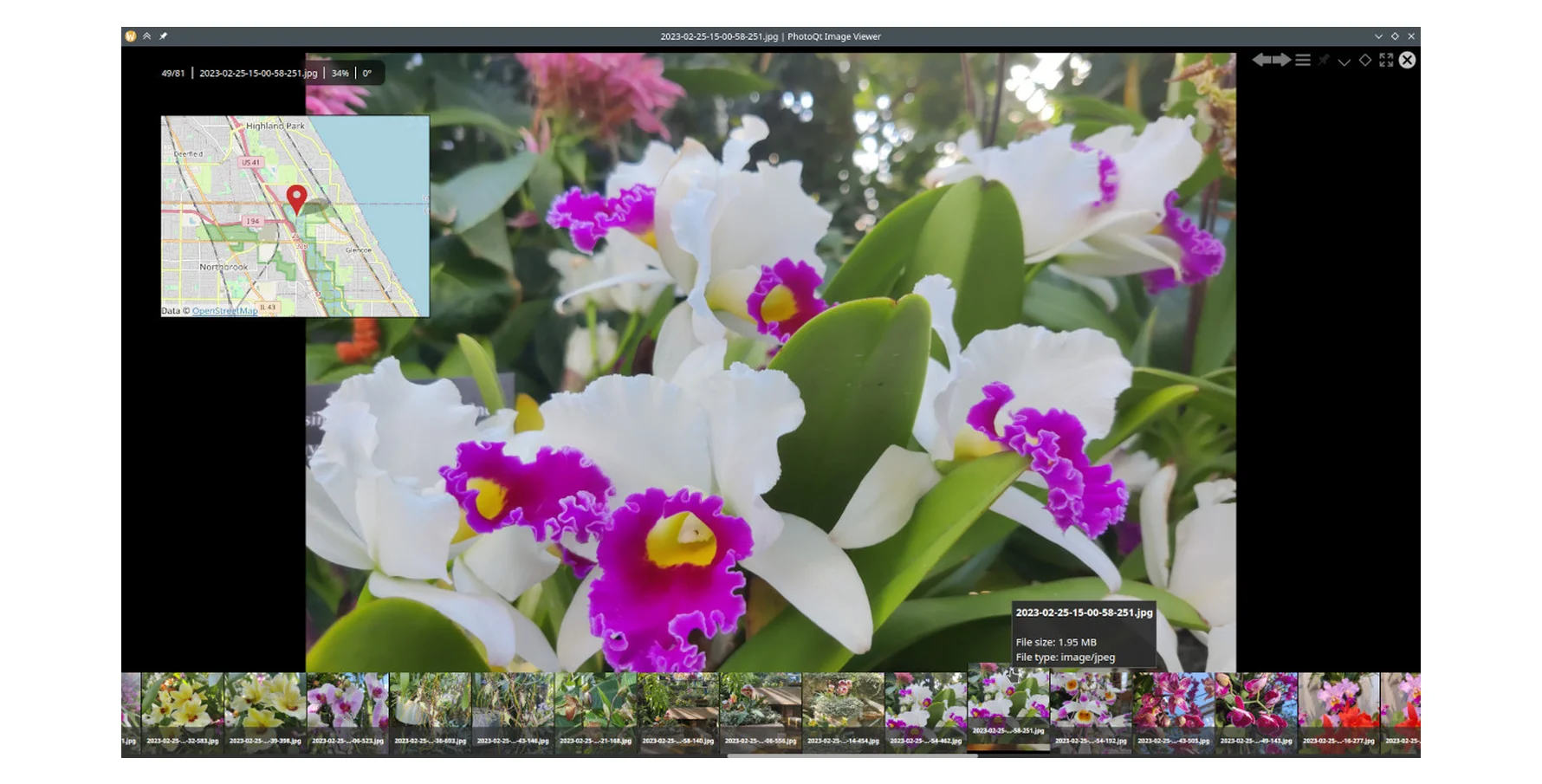The height and width of the screenshot is (784, 1542).
Task: Click the thumbnail bar horizontal scrollbar
Action: tap(852, 755)
